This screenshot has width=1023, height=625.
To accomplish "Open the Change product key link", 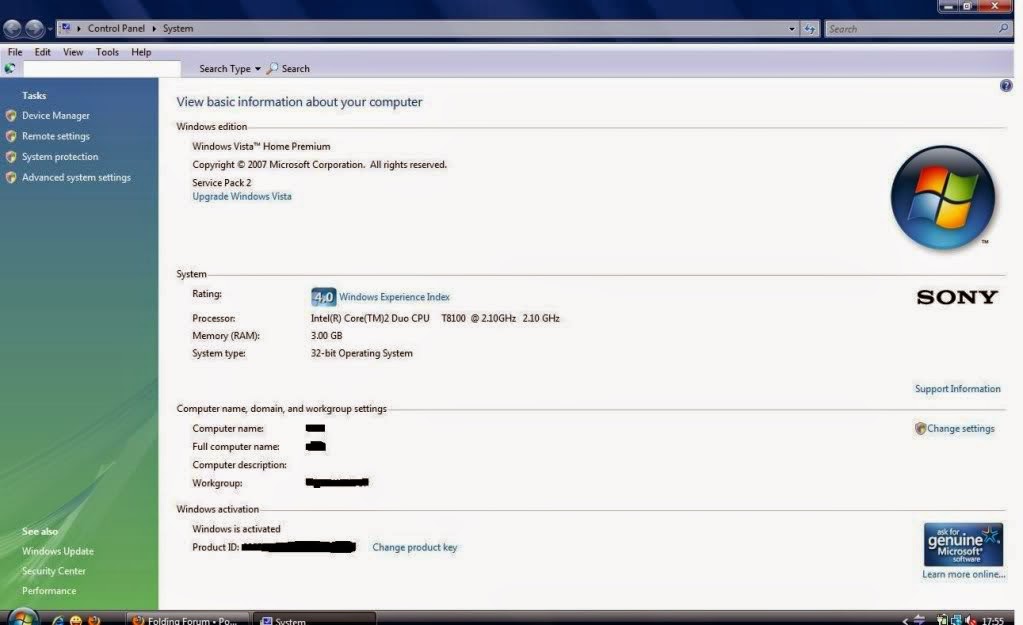I will point(414,547).
